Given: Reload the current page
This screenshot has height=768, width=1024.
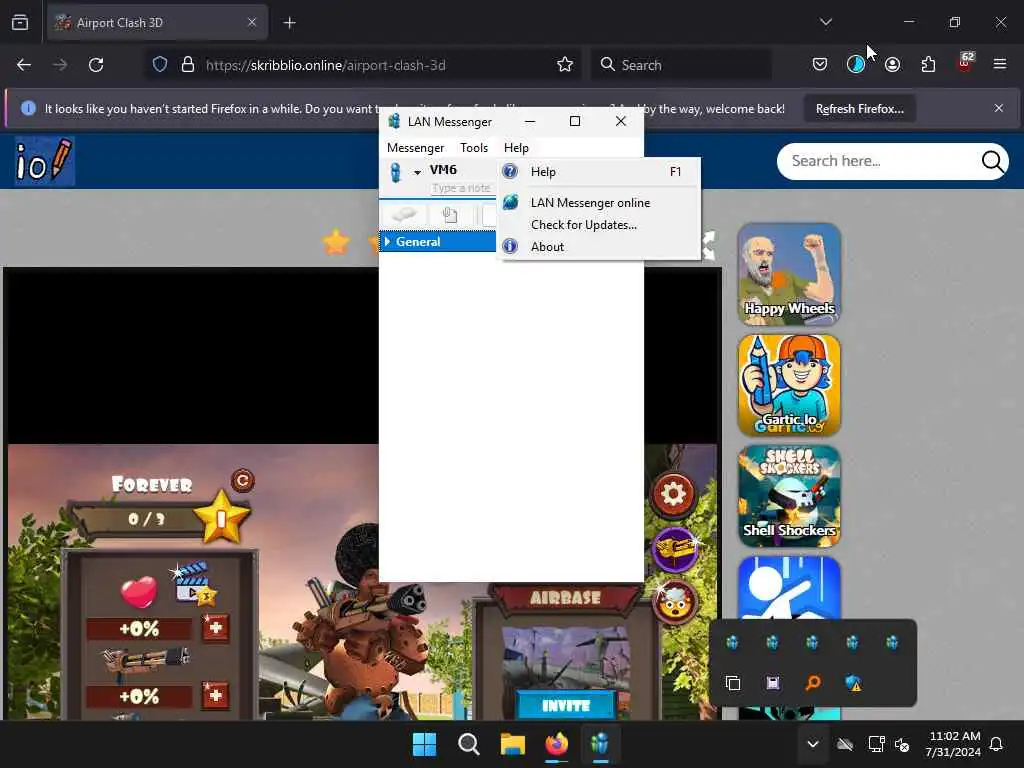Looking at the screenshot, I should click(x=96, y=65).
